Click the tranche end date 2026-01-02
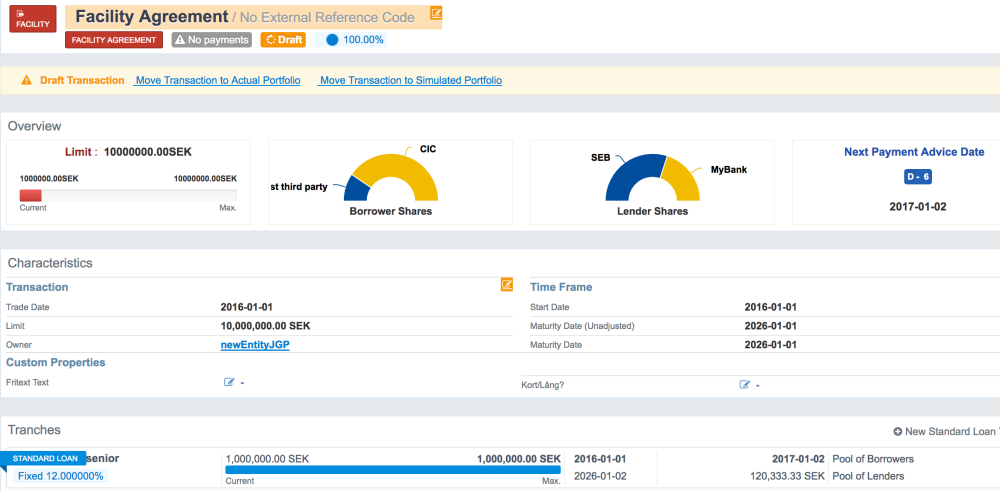The image size is (1000, 492). (600, 476)
